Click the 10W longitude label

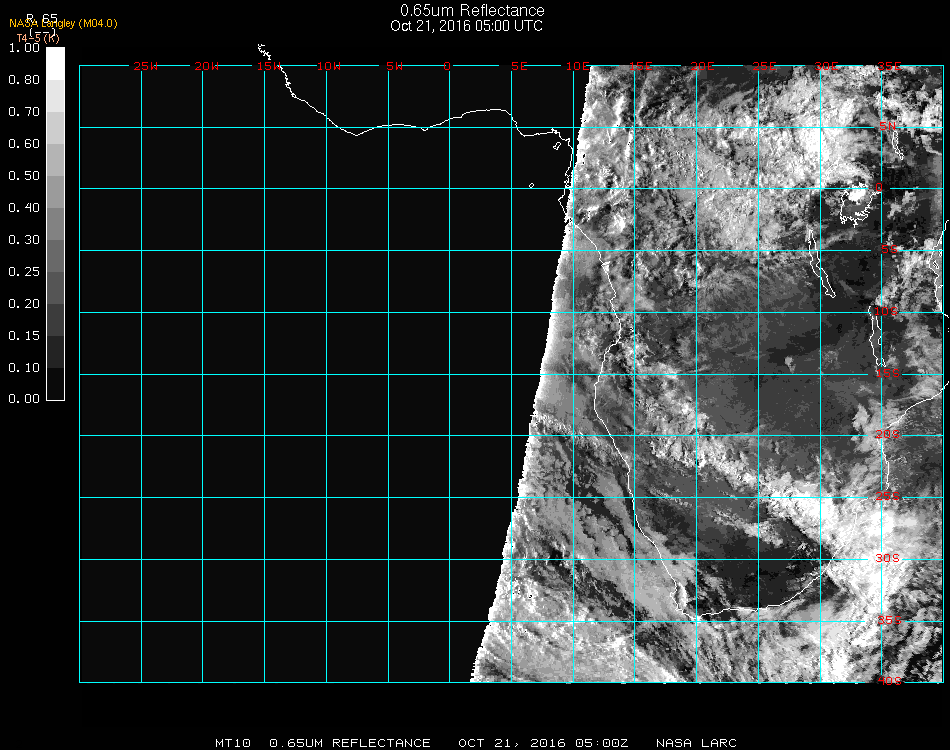pyautogui.click(x=329, y=66)
